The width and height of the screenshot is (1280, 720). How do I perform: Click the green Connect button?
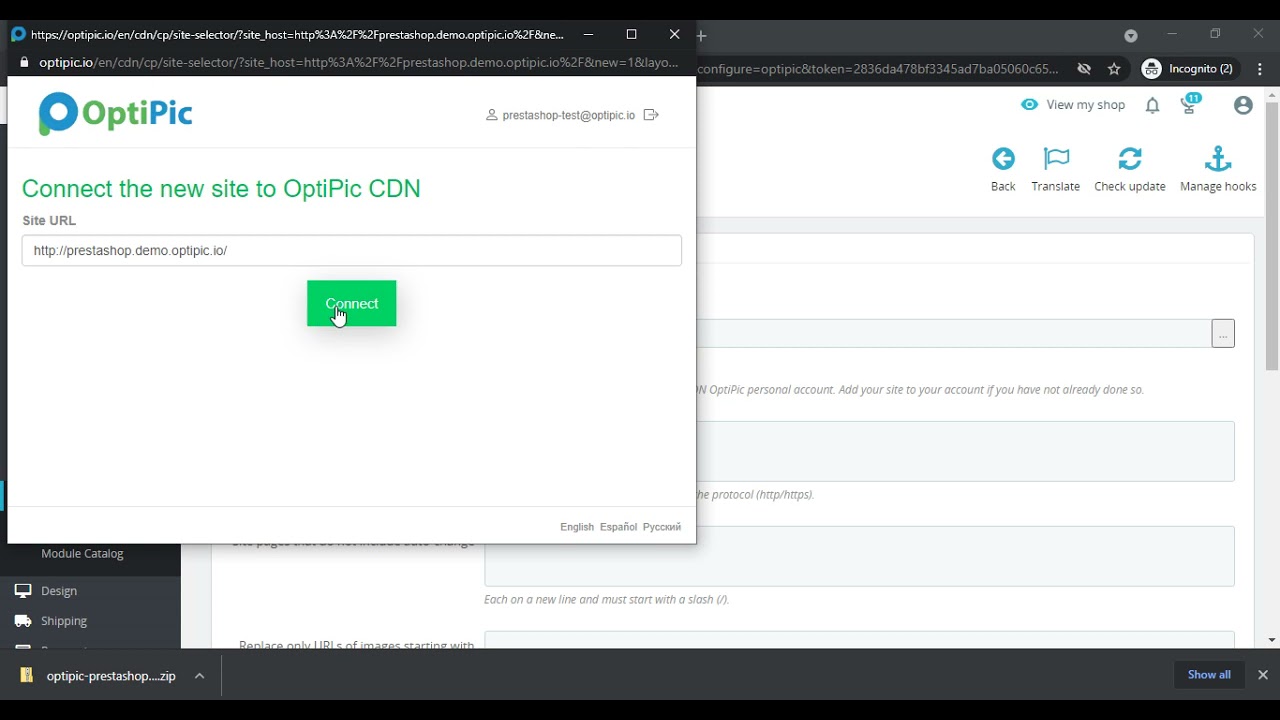351,303
